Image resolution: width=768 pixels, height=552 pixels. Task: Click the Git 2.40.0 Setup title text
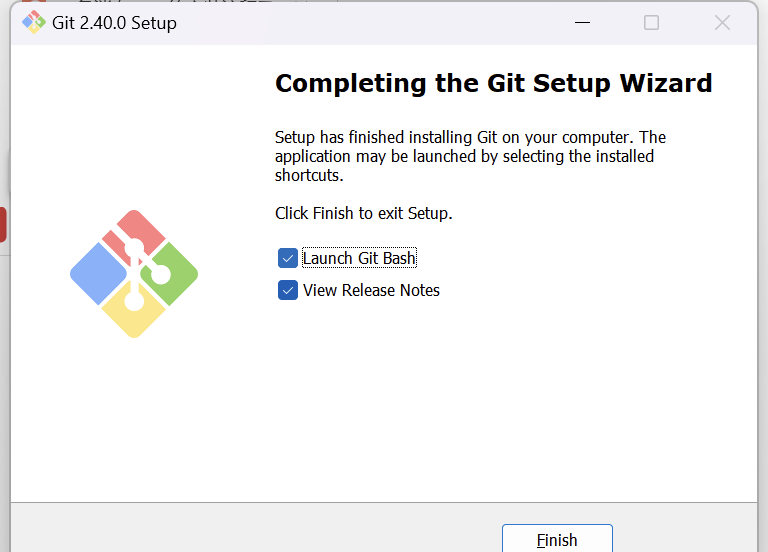[x=115, y=23]
